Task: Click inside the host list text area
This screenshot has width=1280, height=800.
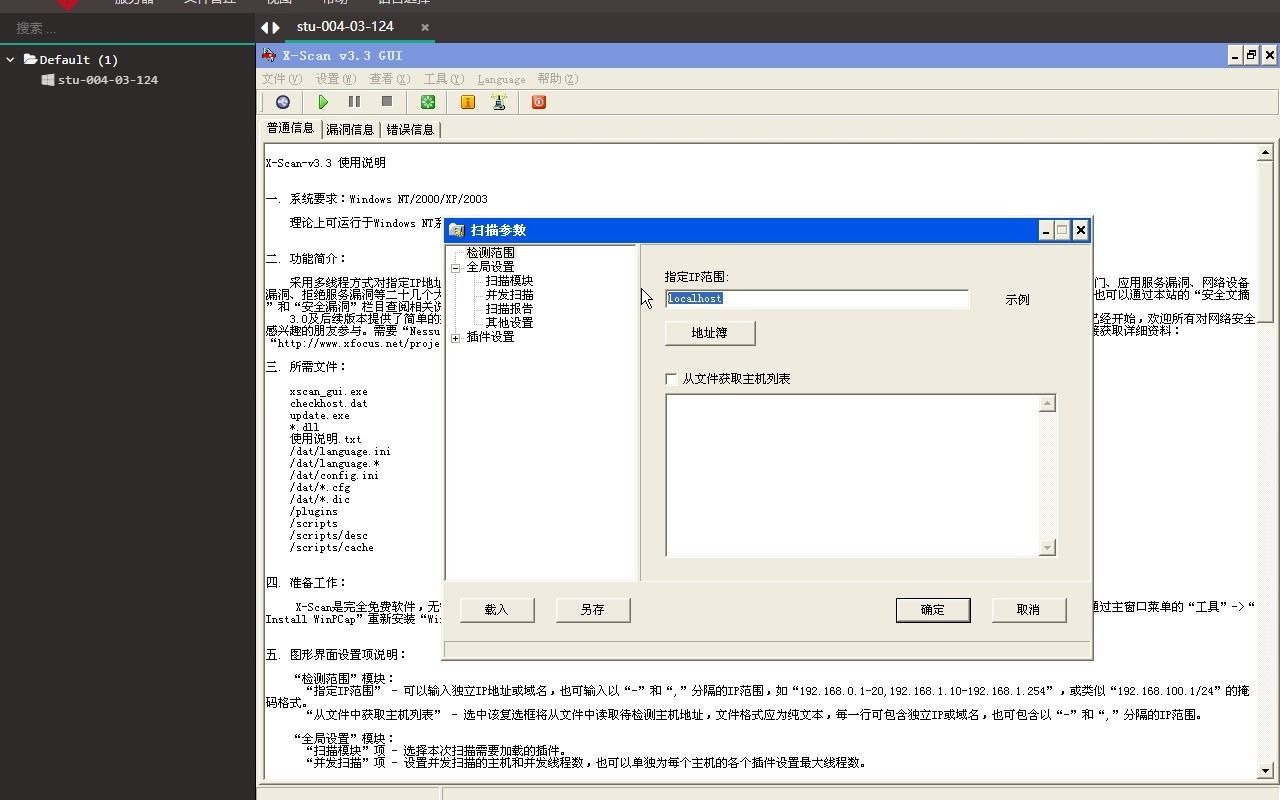Action: pos(852,475)
